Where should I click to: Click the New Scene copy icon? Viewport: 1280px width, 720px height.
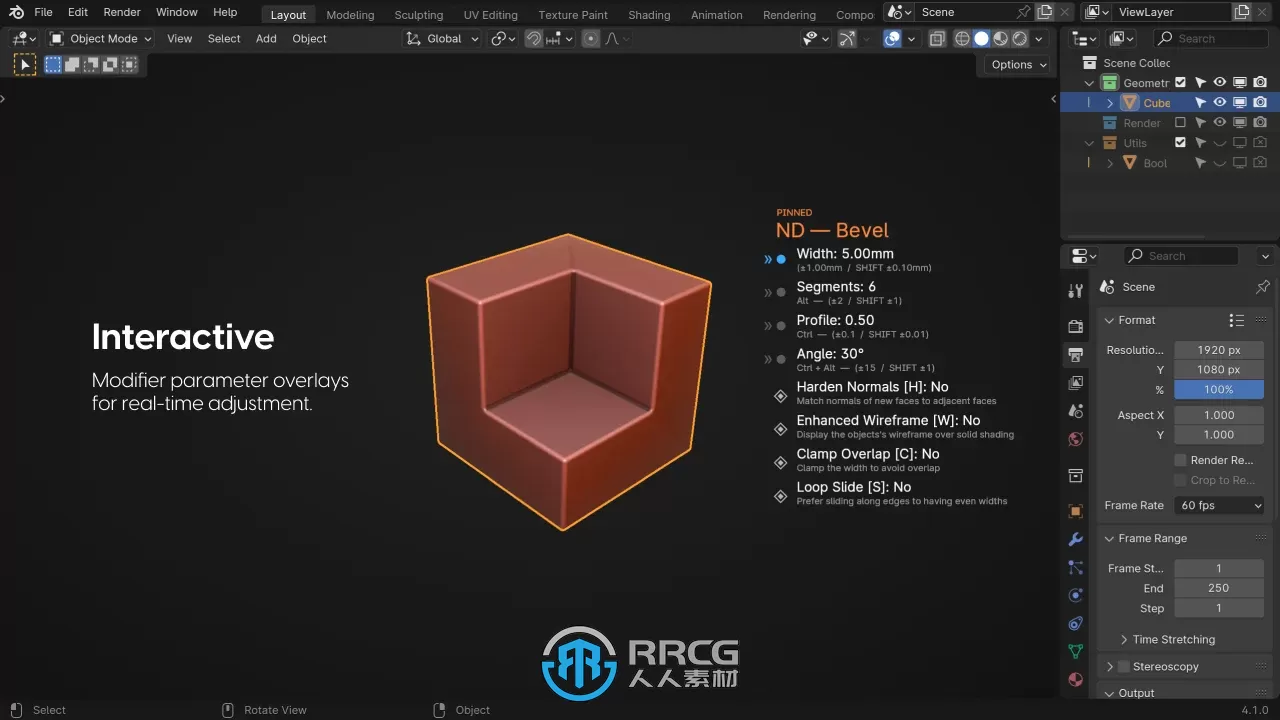pyautogui.click(x=1044, y=12)
